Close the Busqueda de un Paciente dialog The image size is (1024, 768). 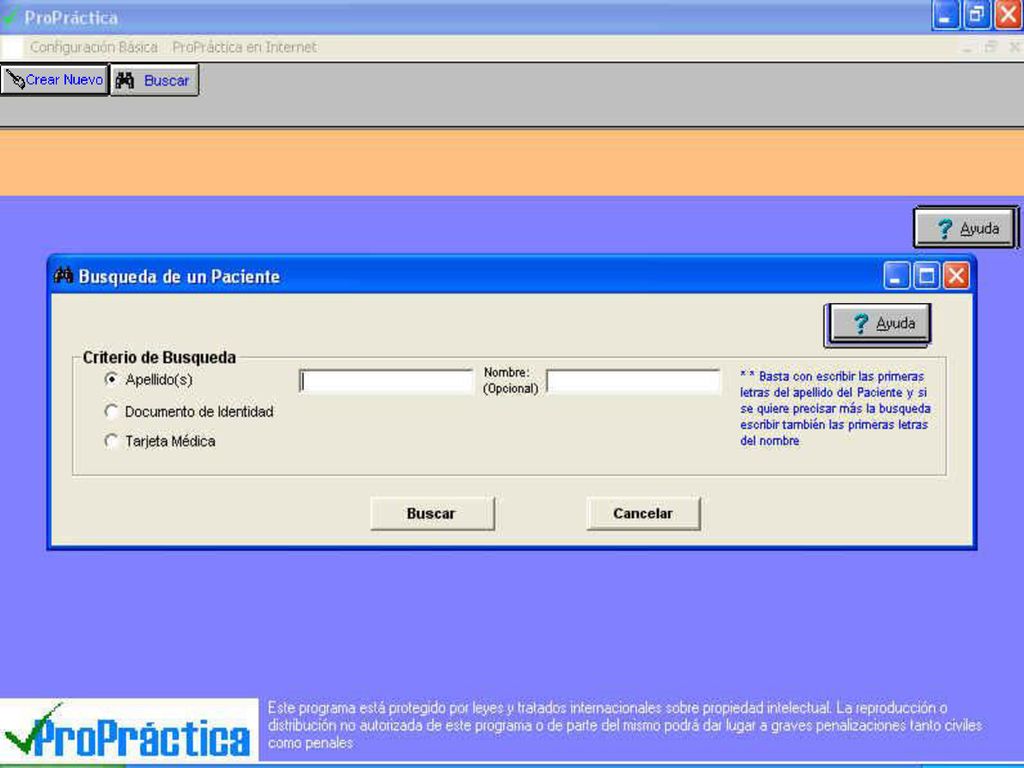[x=956, y=276]
